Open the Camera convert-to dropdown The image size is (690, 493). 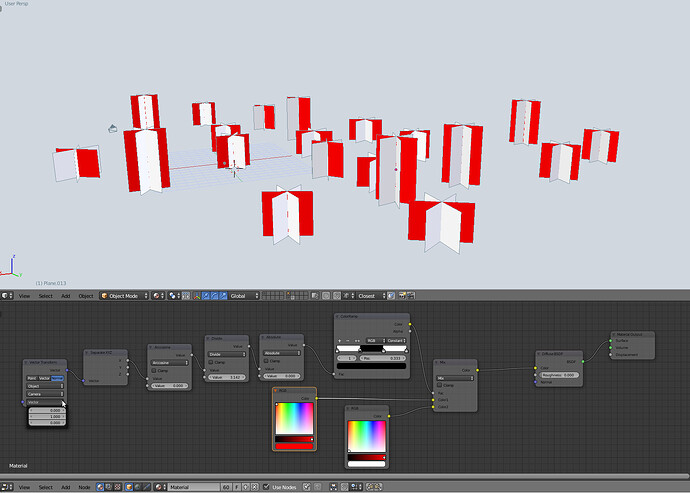(45, 394)
